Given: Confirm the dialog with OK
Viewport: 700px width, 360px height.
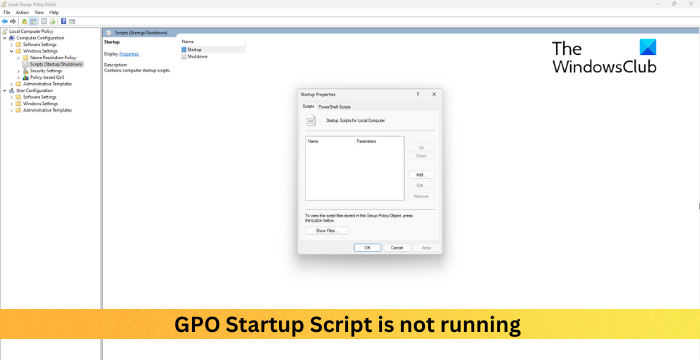Looking at the screenshot, I should pos(367,247).
